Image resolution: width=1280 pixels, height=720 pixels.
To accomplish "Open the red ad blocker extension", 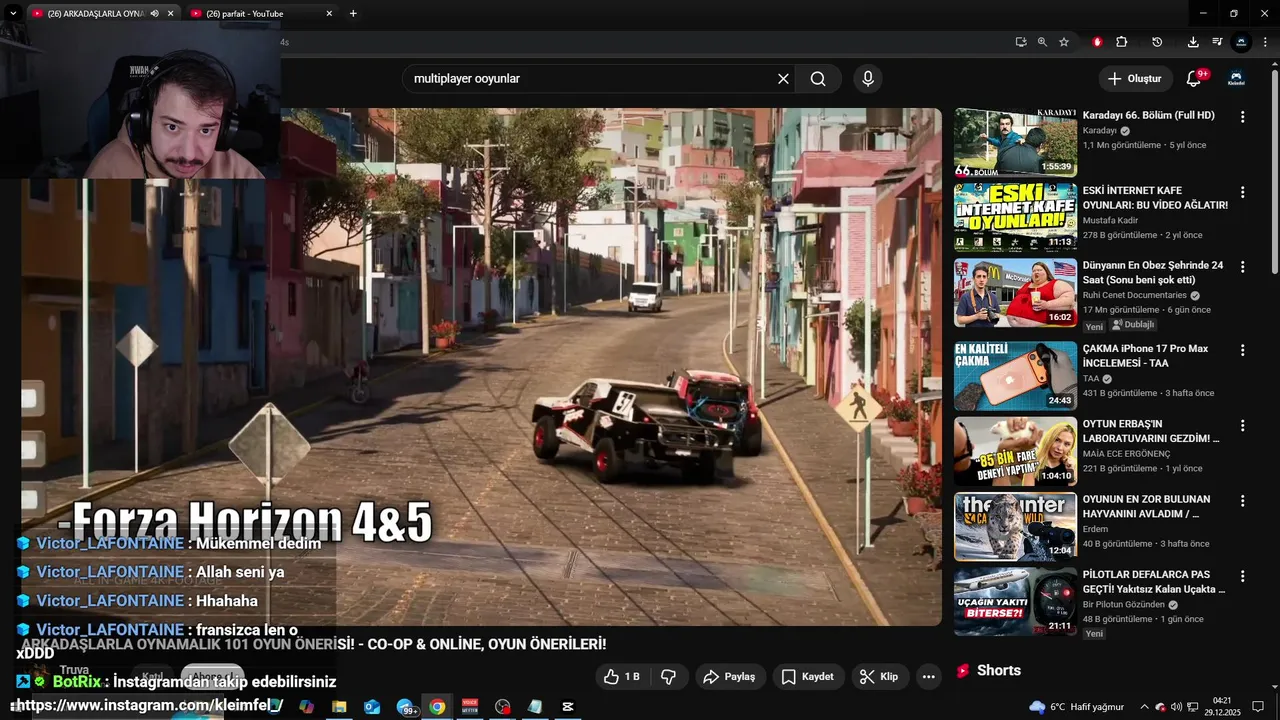I will [x=1097, y=42].
